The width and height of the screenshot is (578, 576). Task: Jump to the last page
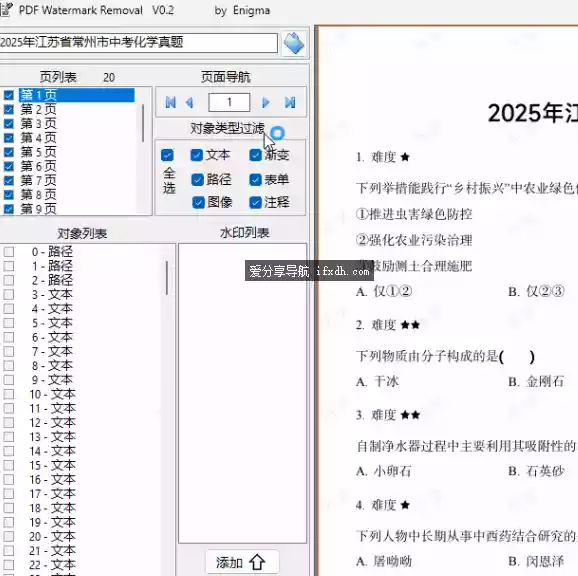tap(290, 102)
